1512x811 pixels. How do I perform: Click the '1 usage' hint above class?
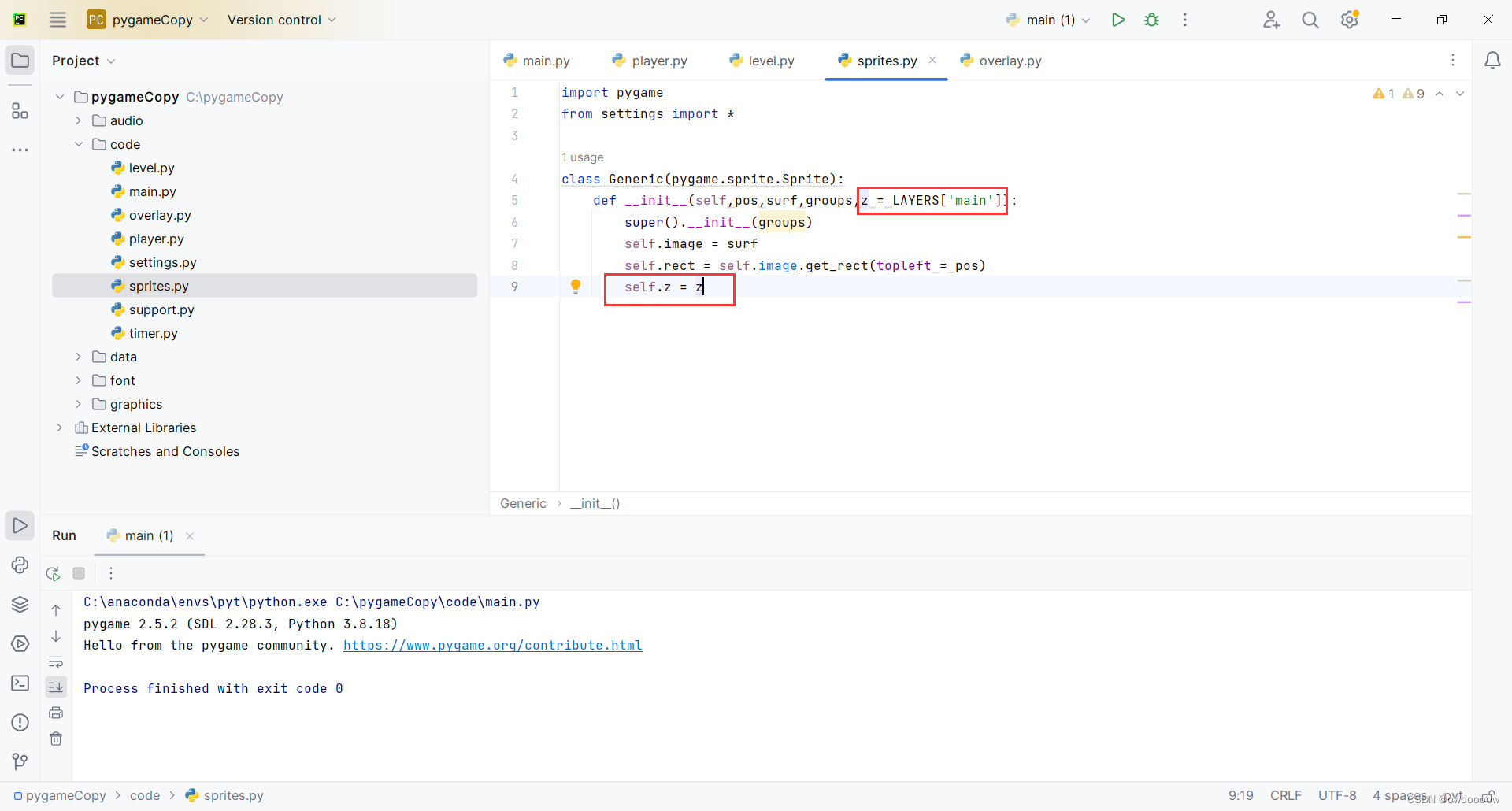[583, 157]
